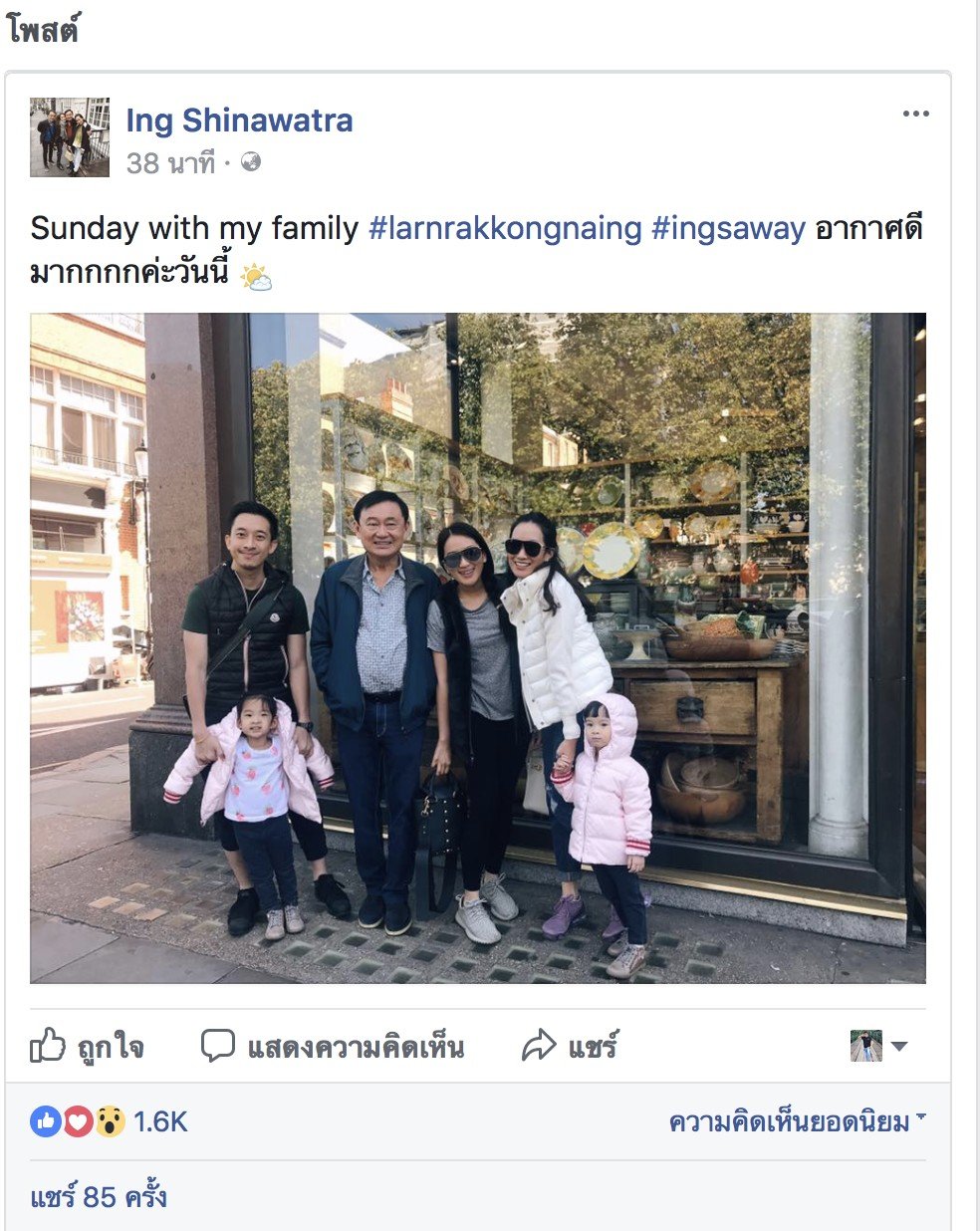Click the 1.6K reactions count

(x=160, y=1122)
